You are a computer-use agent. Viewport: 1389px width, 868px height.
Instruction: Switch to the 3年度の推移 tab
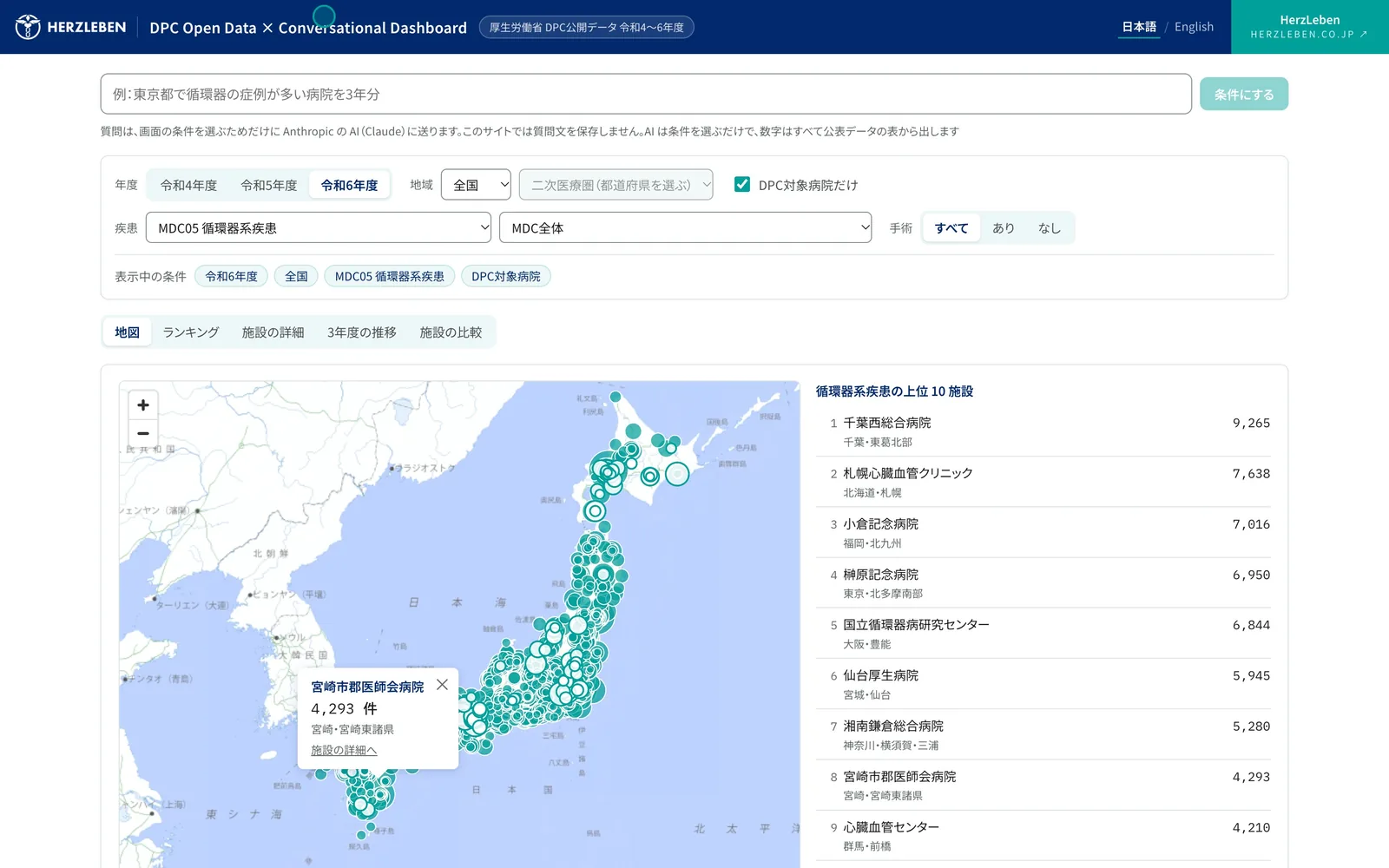(x=362, y=332)
